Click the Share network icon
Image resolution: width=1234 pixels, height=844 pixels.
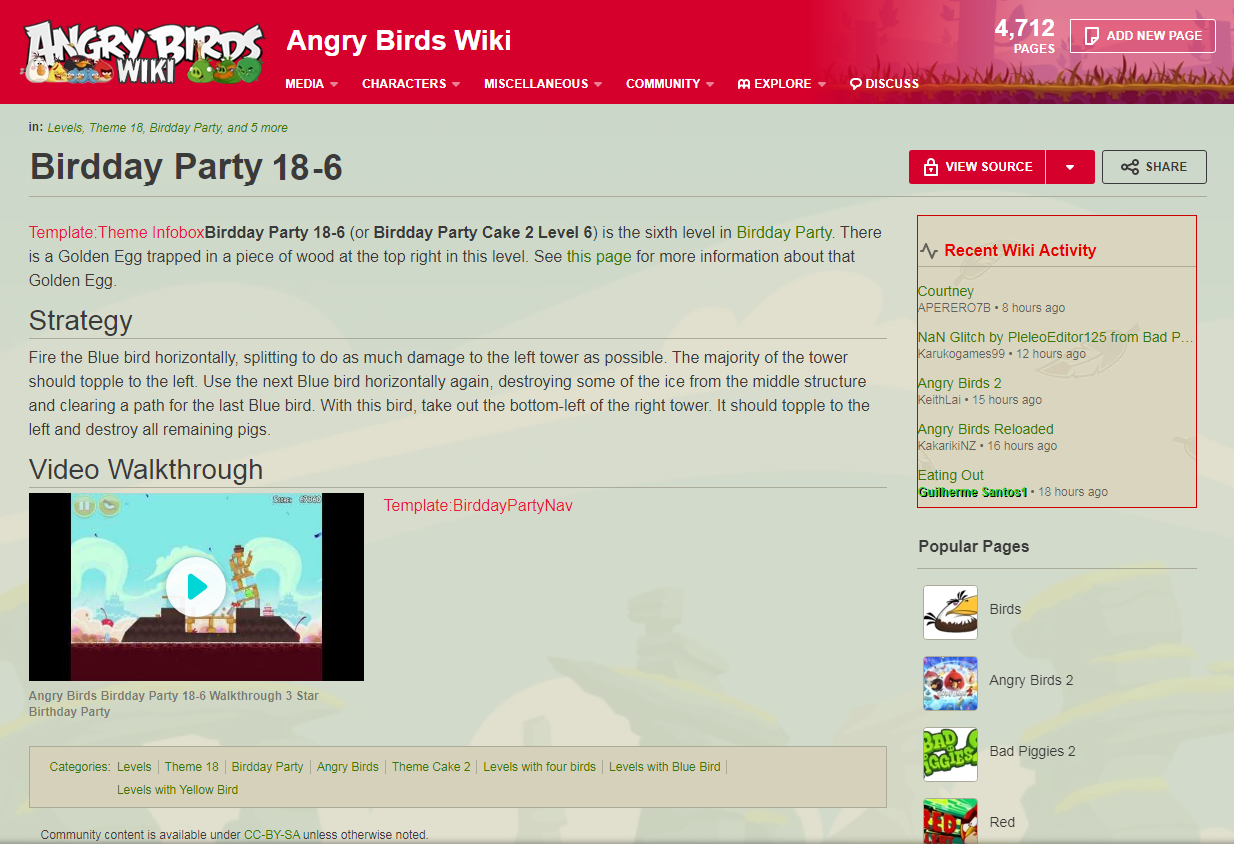1130,167
